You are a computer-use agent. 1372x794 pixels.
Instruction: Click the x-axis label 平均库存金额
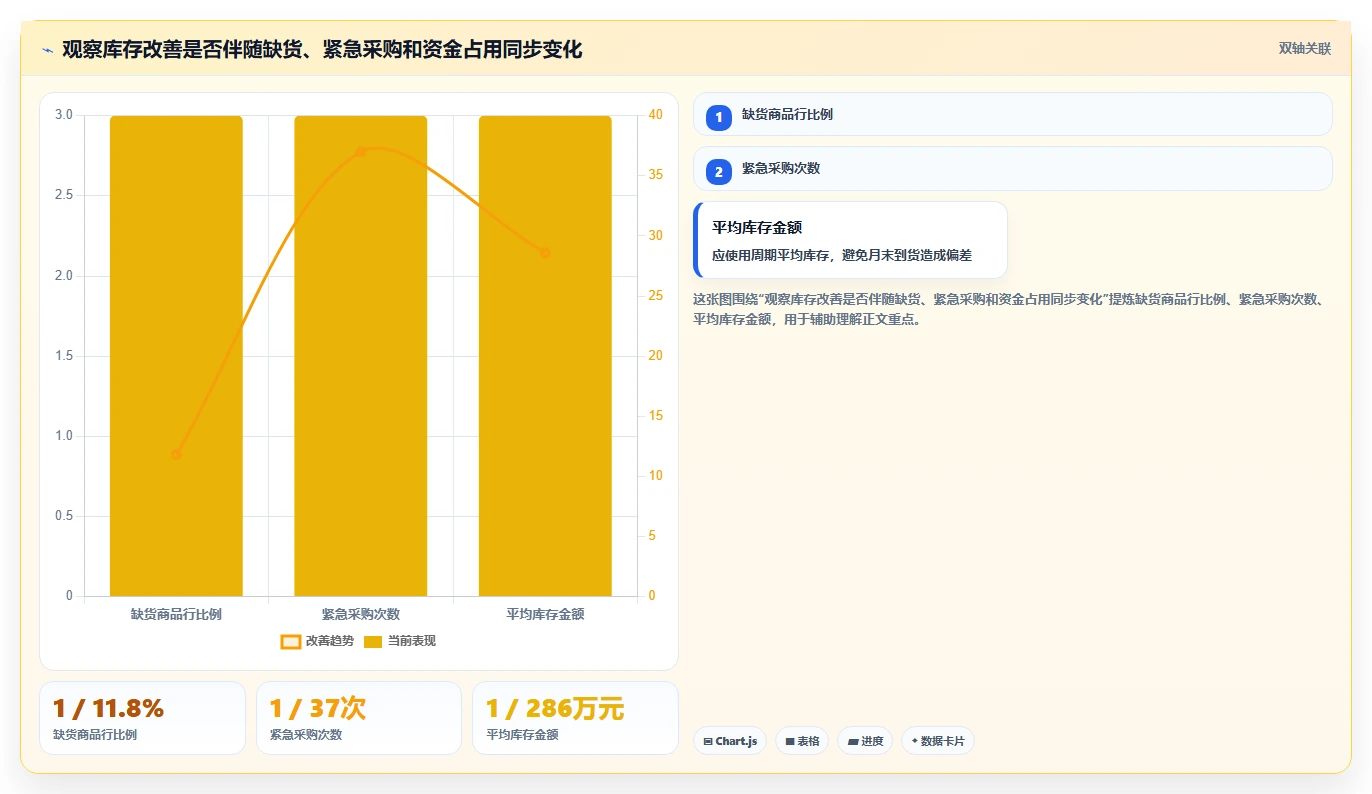[545, 614]
